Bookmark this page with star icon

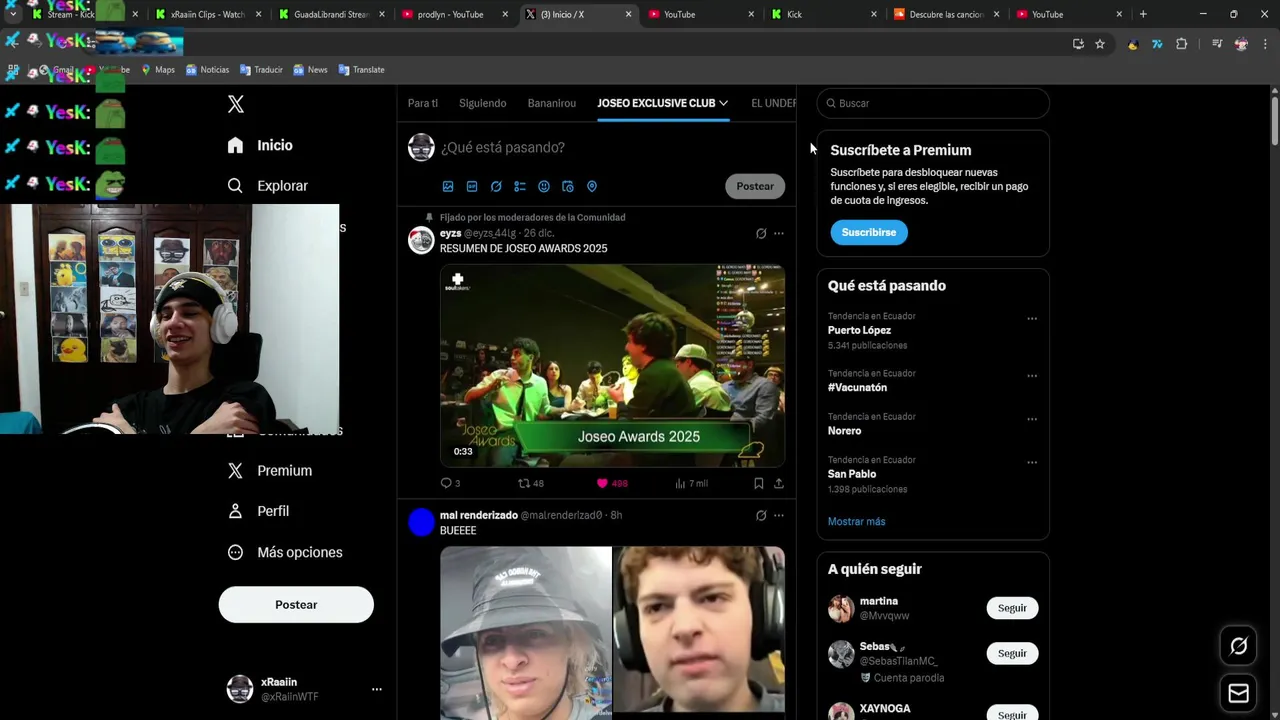click(x=1100, y=44)
